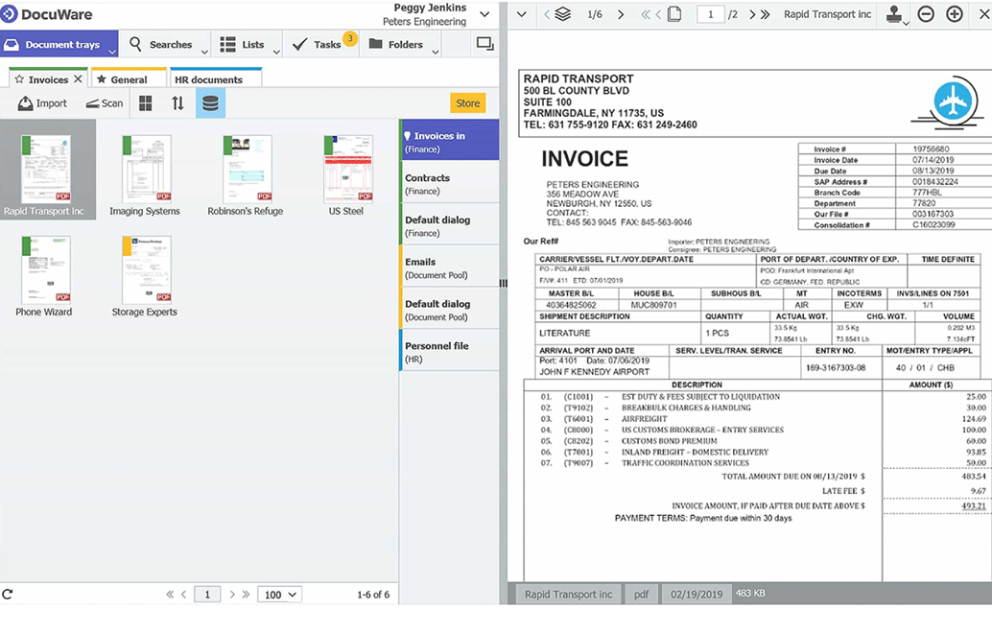Go to next tray page
The width and height of the screenshot is (992, 633).
point(232,594)
